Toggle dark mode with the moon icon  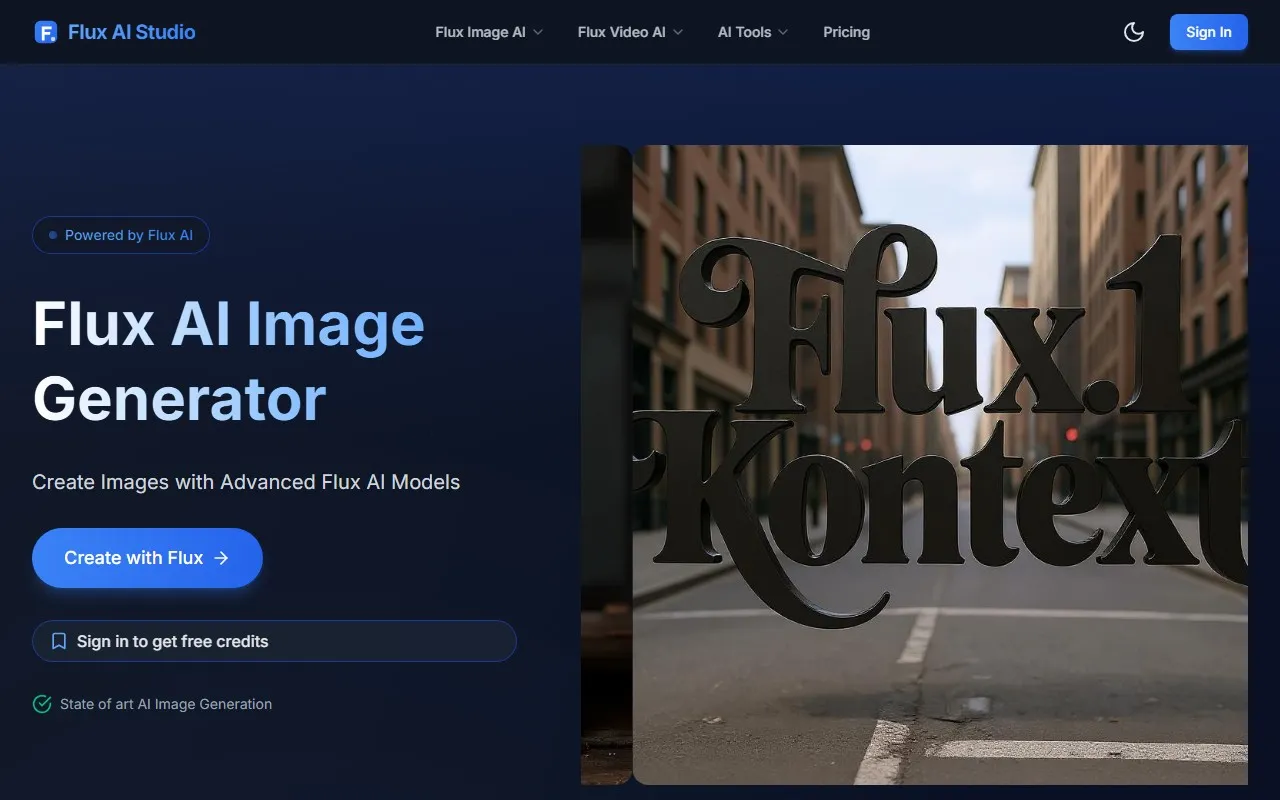[1134, 31]
